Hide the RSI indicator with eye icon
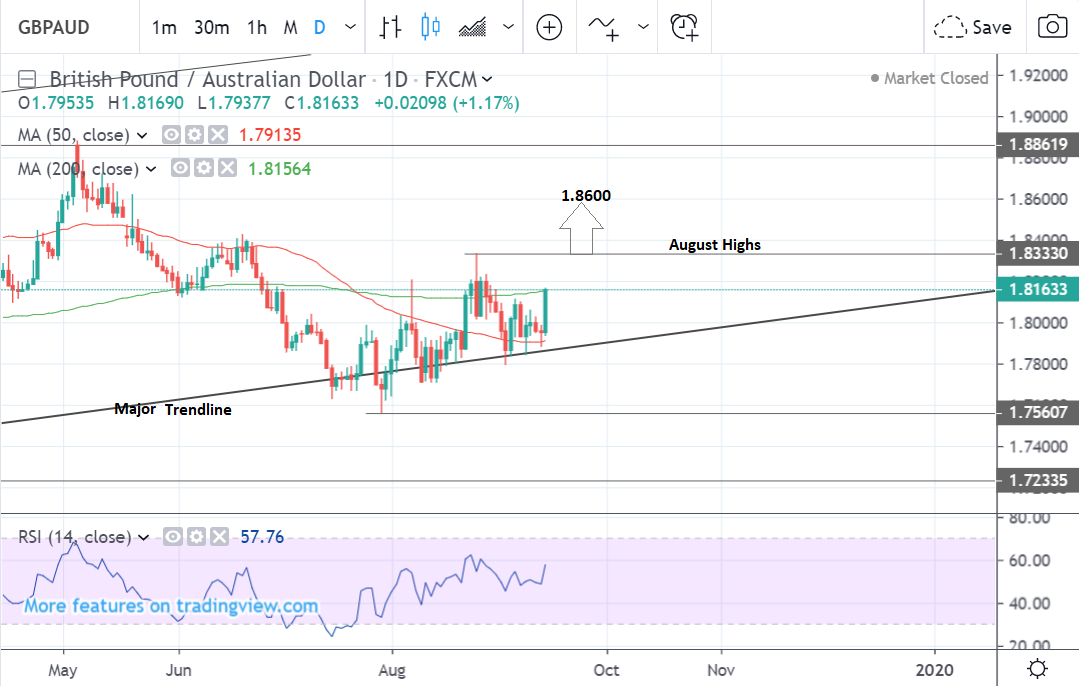The image size is (1081, 690). (x=172, y=536)
